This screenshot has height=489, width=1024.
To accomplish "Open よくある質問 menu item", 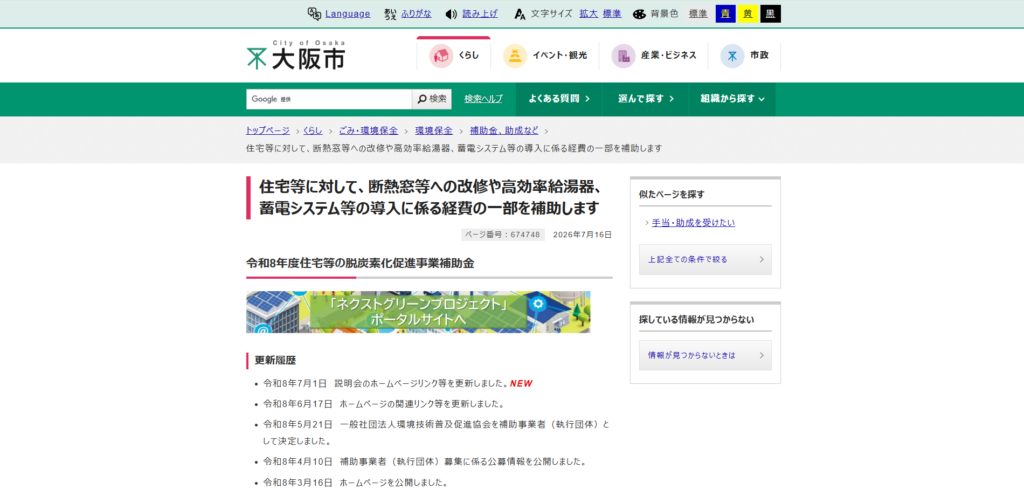I will 559,99.
